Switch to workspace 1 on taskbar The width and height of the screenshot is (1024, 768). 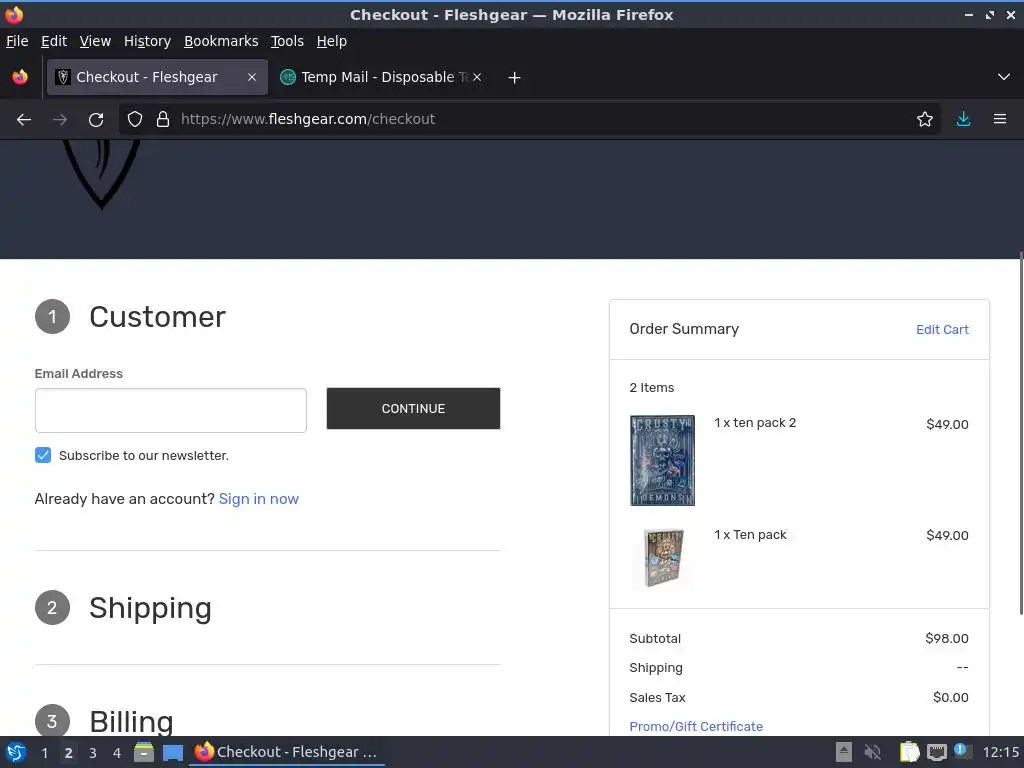click(x=44, y=753)
